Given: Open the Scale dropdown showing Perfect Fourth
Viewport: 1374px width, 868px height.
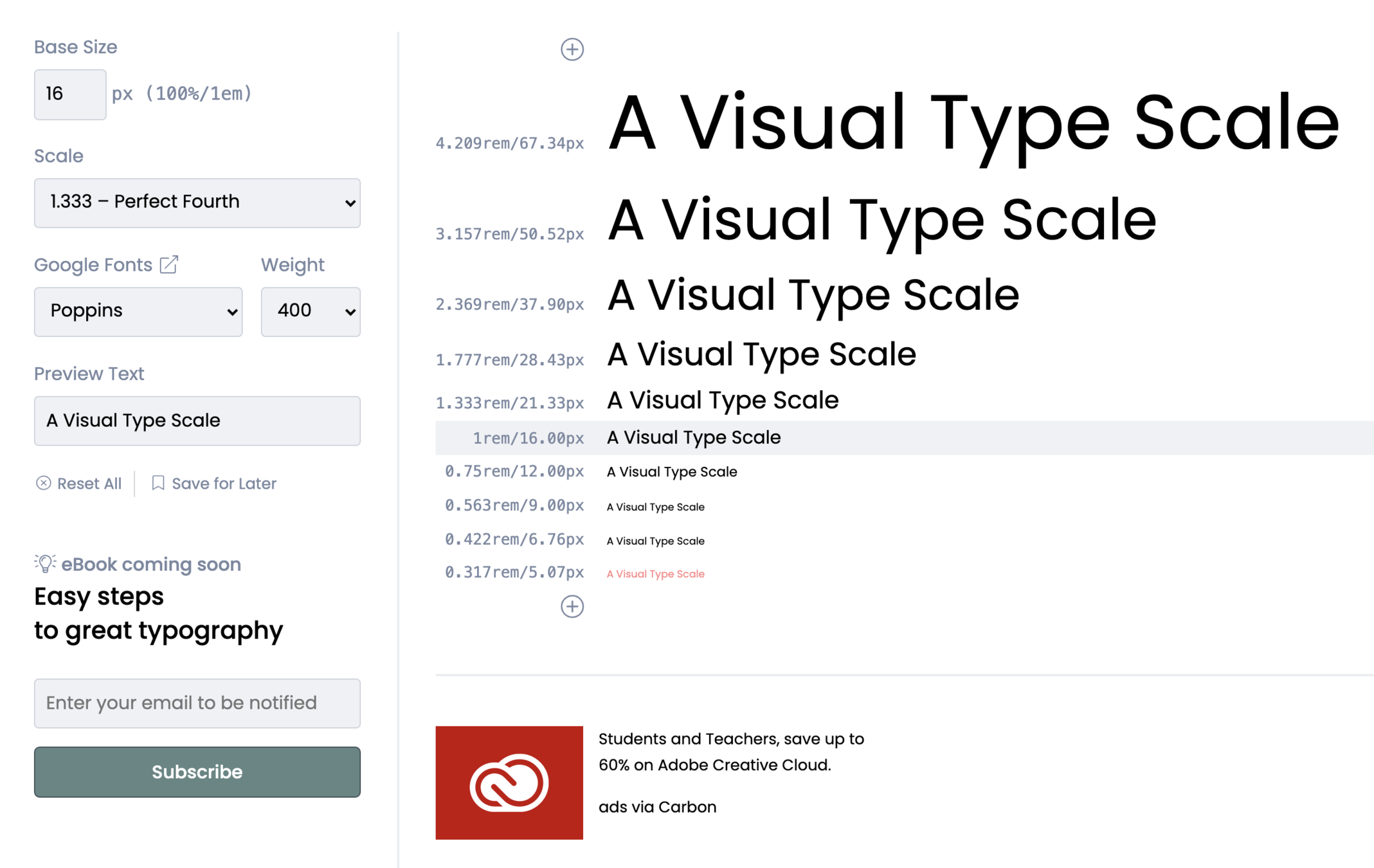Looking at the screenshot, I should (197, 203).
